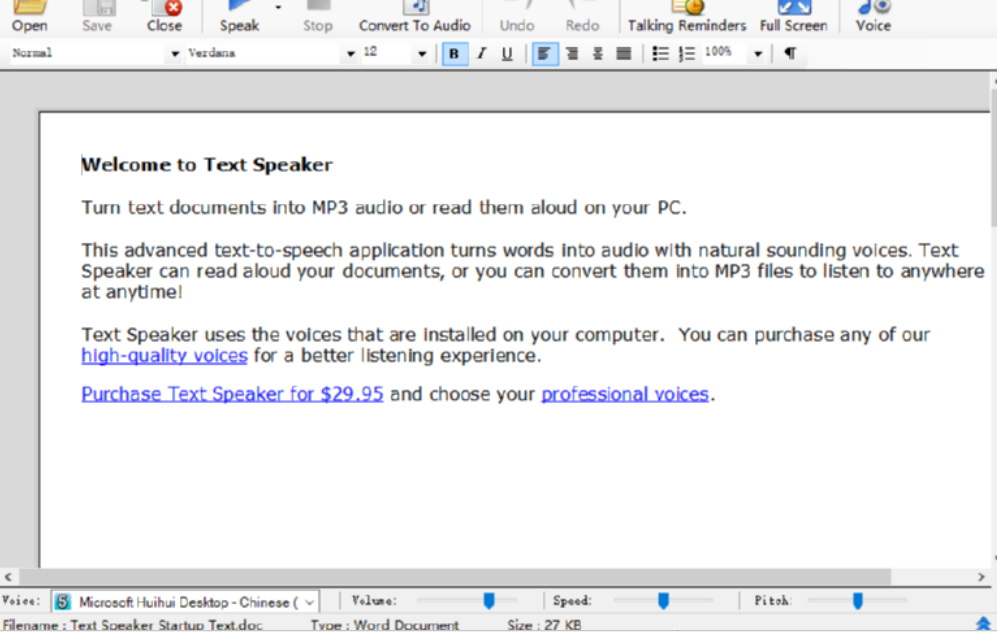Close the current document via Close
The height and width of the screenshot is (632, 997).
(x=165, y=17)
